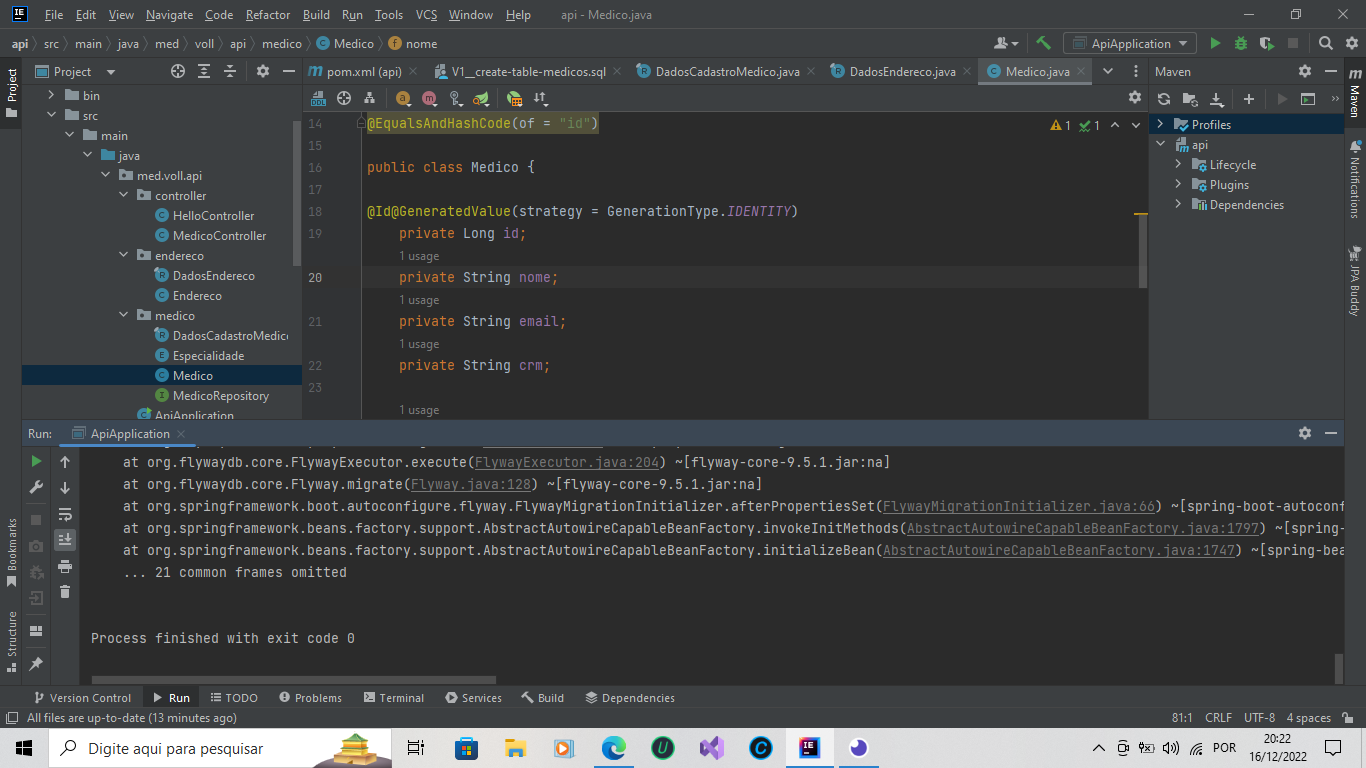Toggle the Maven side tool window
The width and height of the screenshot is (1366, 768).
tap(1355, 92)
